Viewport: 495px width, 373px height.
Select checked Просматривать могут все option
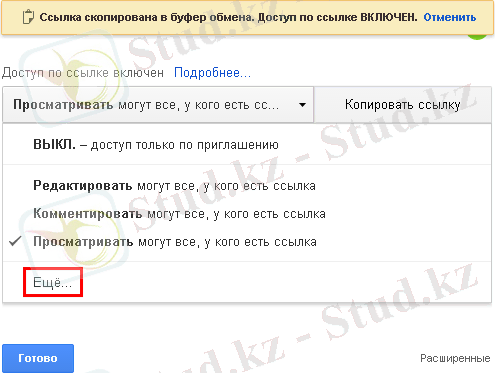[x=247, y=242]
